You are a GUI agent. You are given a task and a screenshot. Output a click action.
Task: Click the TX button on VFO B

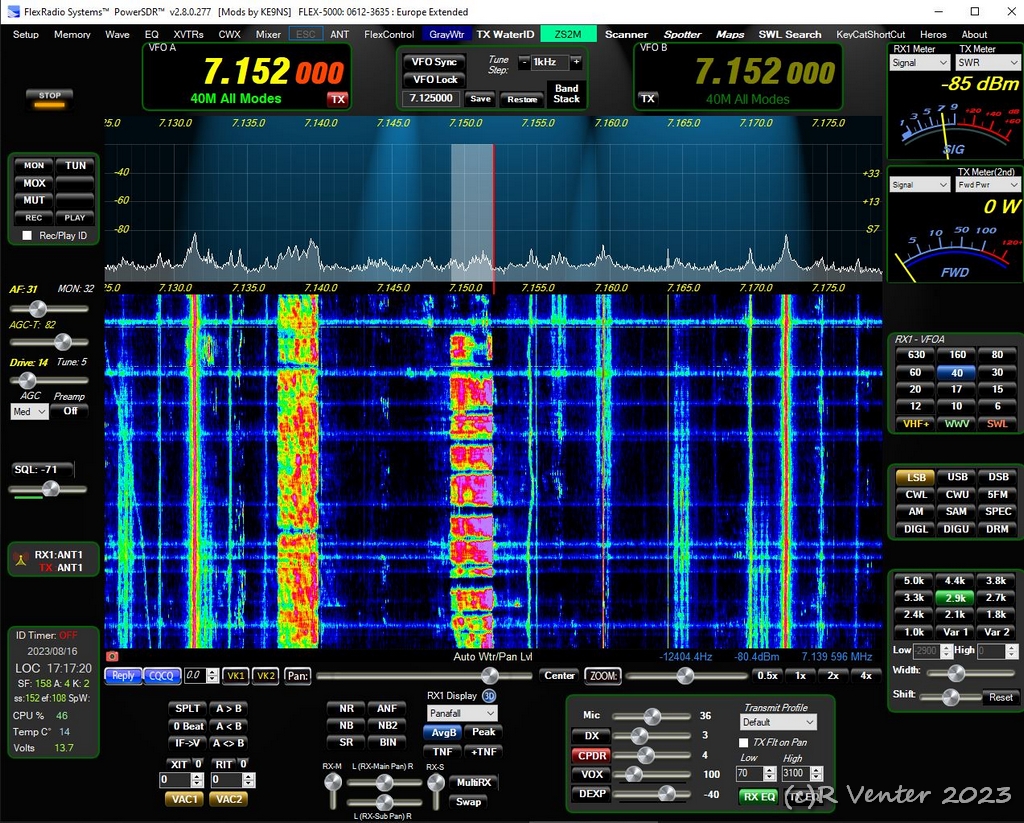(x=648, y=99)
